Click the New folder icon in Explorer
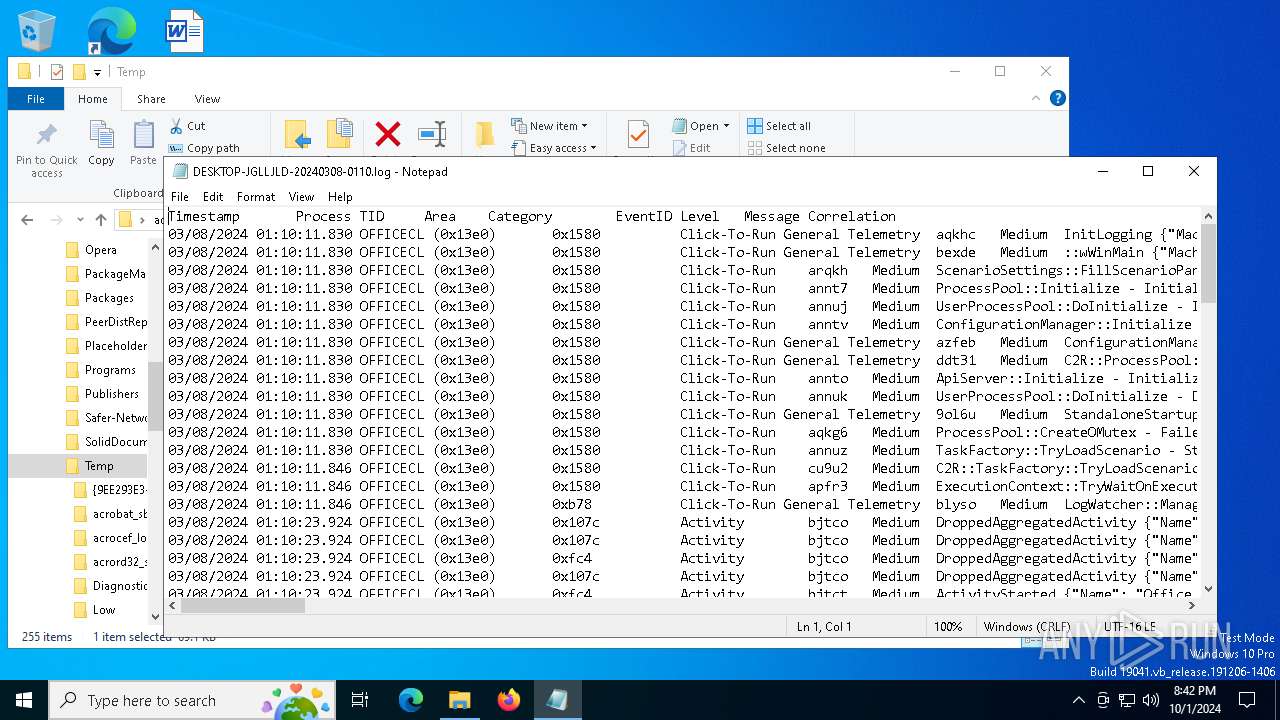The image size is (1280, 720). (484, 134)
